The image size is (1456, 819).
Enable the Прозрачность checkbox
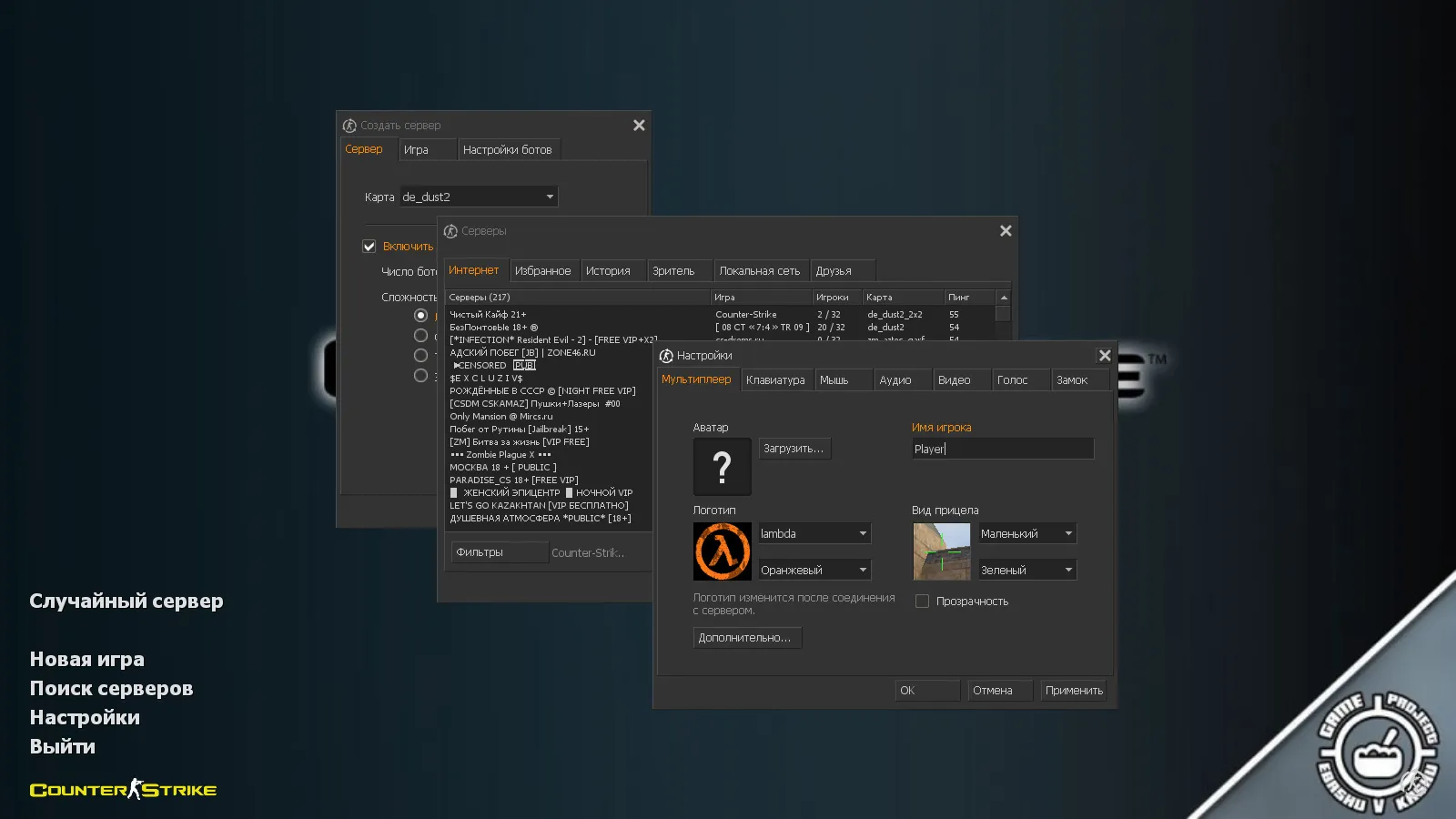922,601
